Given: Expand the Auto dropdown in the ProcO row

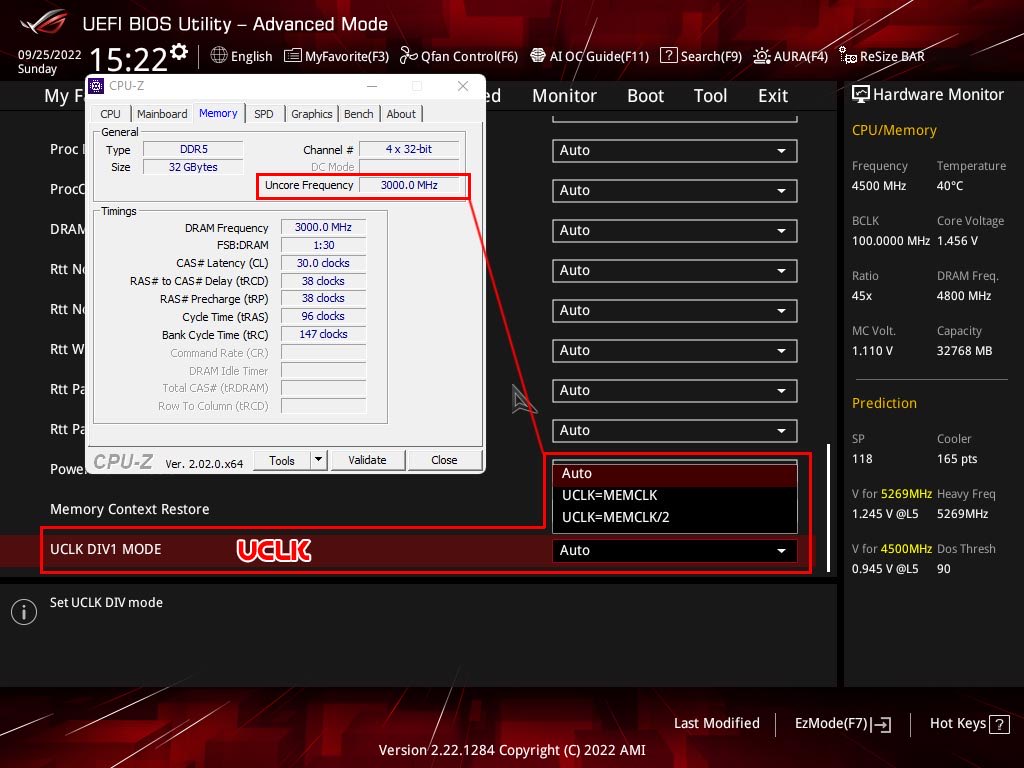Looking at the screenshot, I should tap(675, 191).
